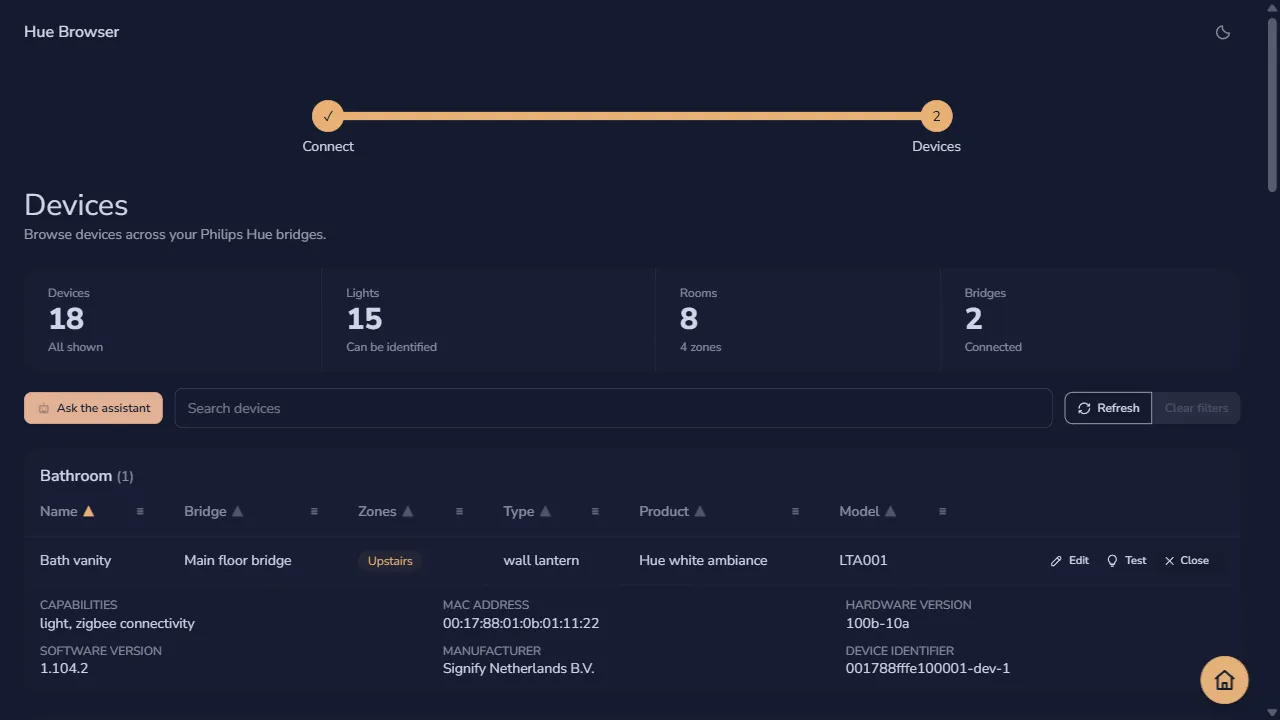Click the wall lantern type cell
Viewport: 1280px width, 720px height.
click(x=541, y=560)
